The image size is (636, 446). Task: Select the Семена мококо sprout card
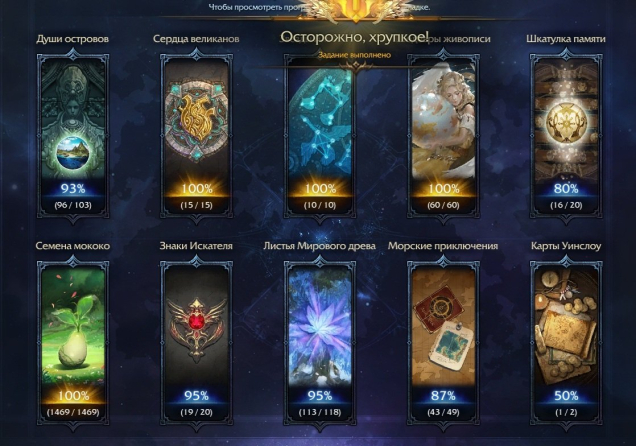73,343
